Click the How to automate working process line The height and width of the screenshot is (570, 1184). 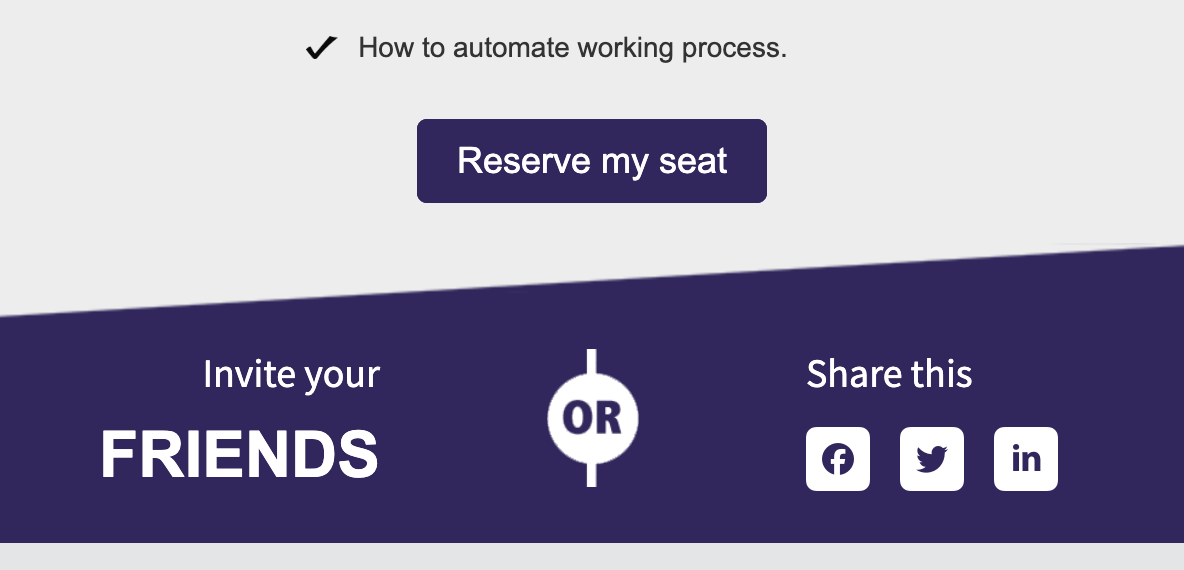click(x=546, y=48)
